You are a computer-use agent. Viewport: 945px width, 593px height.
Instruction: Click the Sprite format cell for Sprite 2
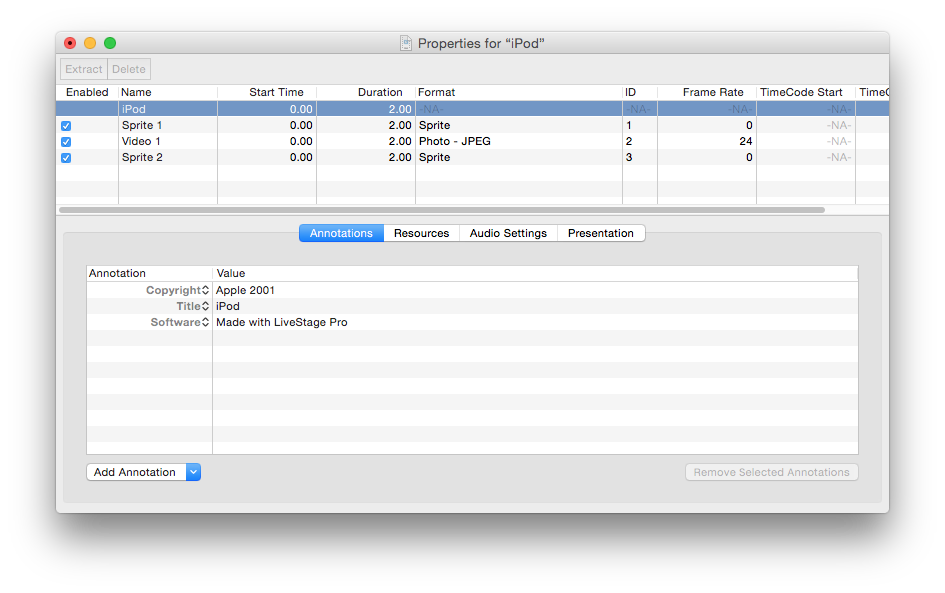435,157
